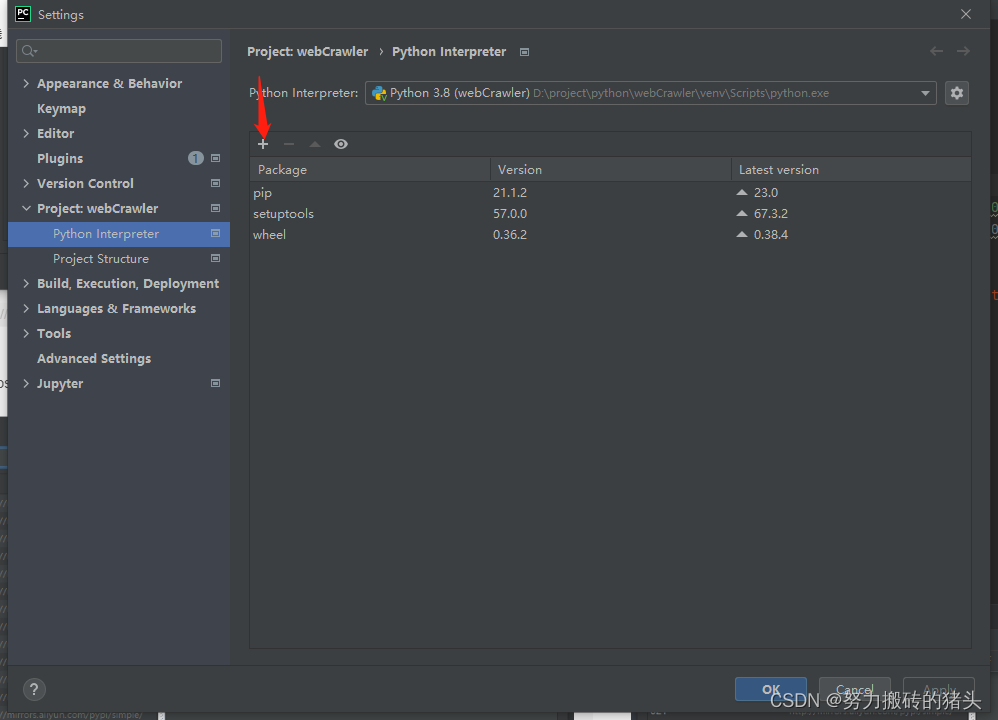Click latest version 67.3.2 cell
The width and height of the screenshot is (998, 720).
tap(771, 213)
